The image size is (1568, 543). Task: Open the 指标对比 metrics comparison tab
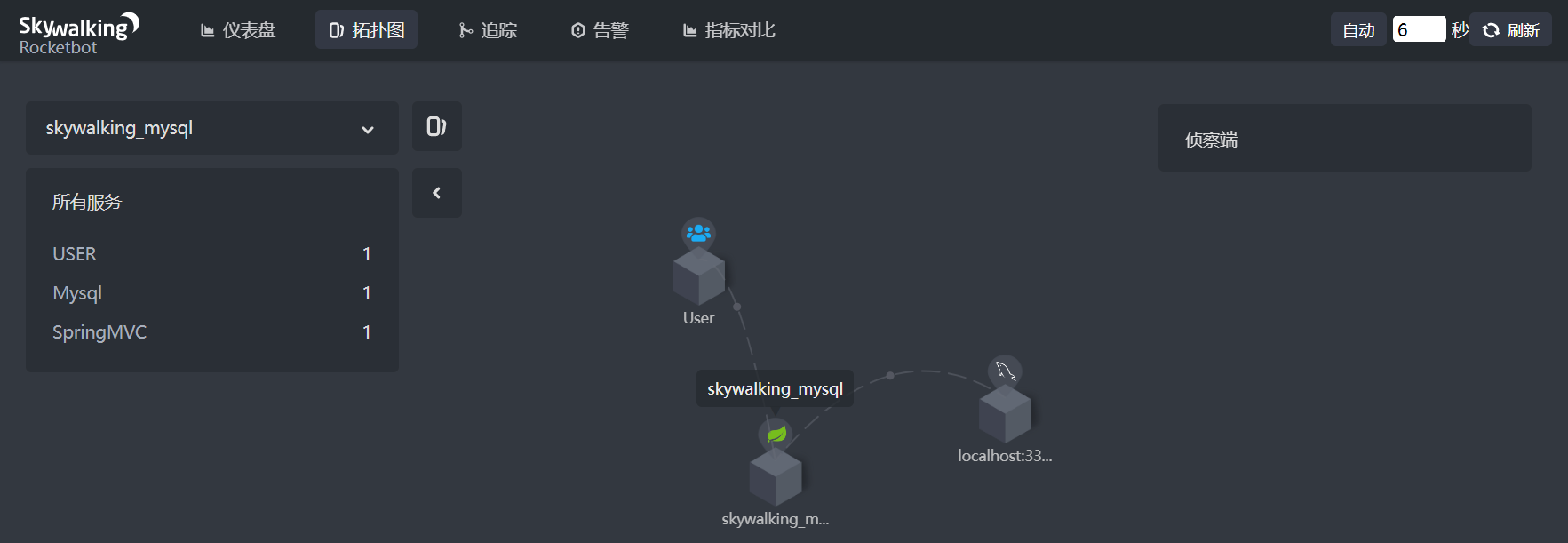tap(728, 30)
